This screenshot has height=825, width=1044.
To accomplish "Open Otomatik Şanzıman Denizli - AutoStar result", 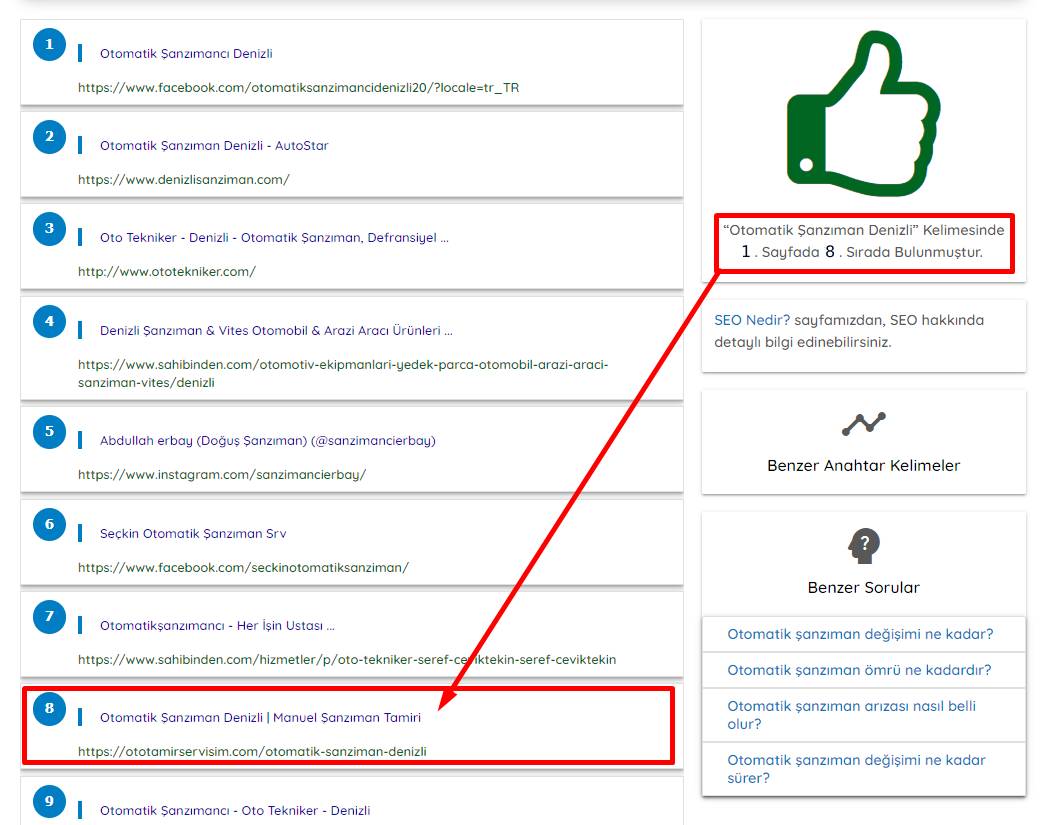I will [214, 146].
